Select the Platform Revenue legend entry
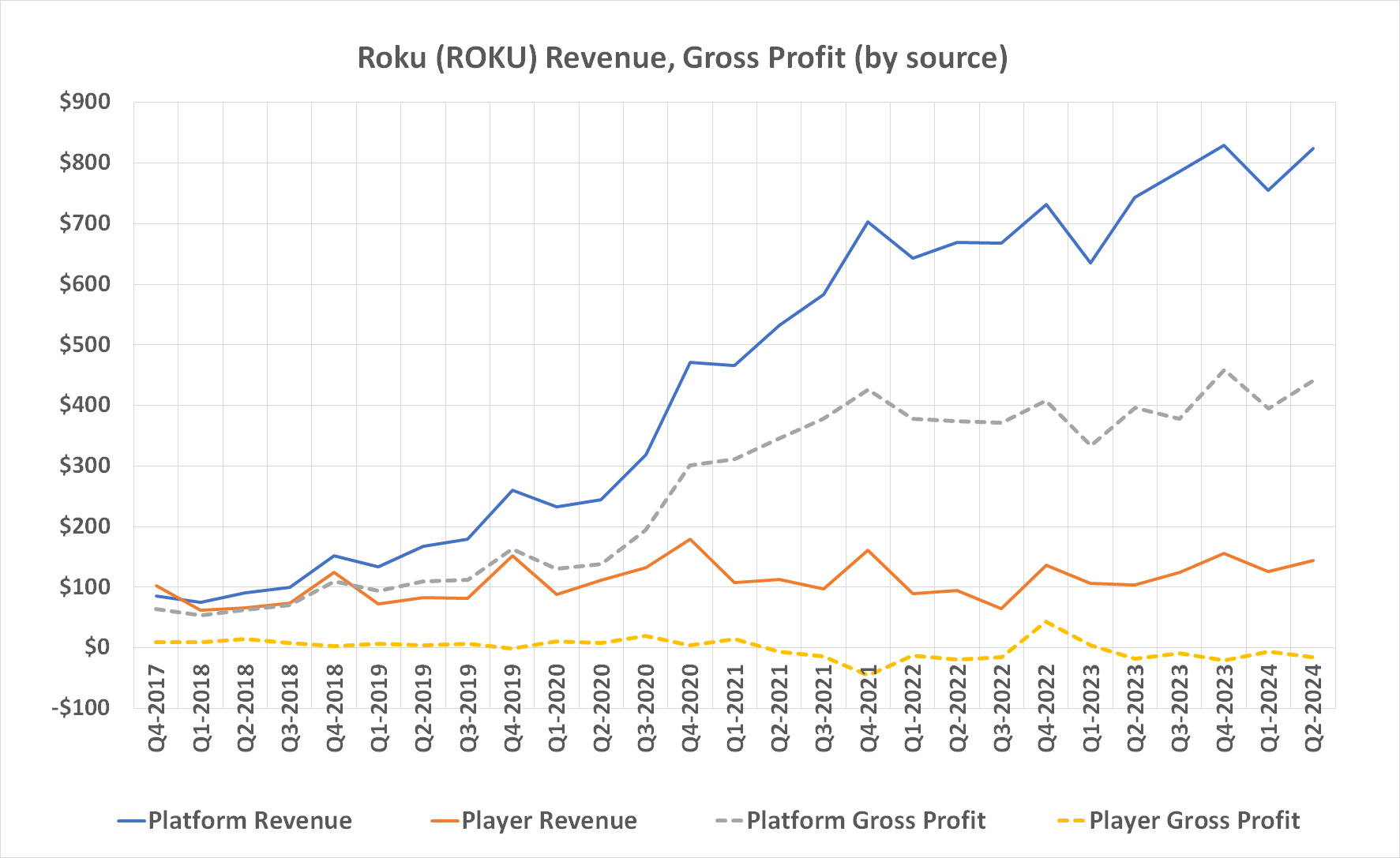The width and height of the screenshot is (1400, 858). 251,821
